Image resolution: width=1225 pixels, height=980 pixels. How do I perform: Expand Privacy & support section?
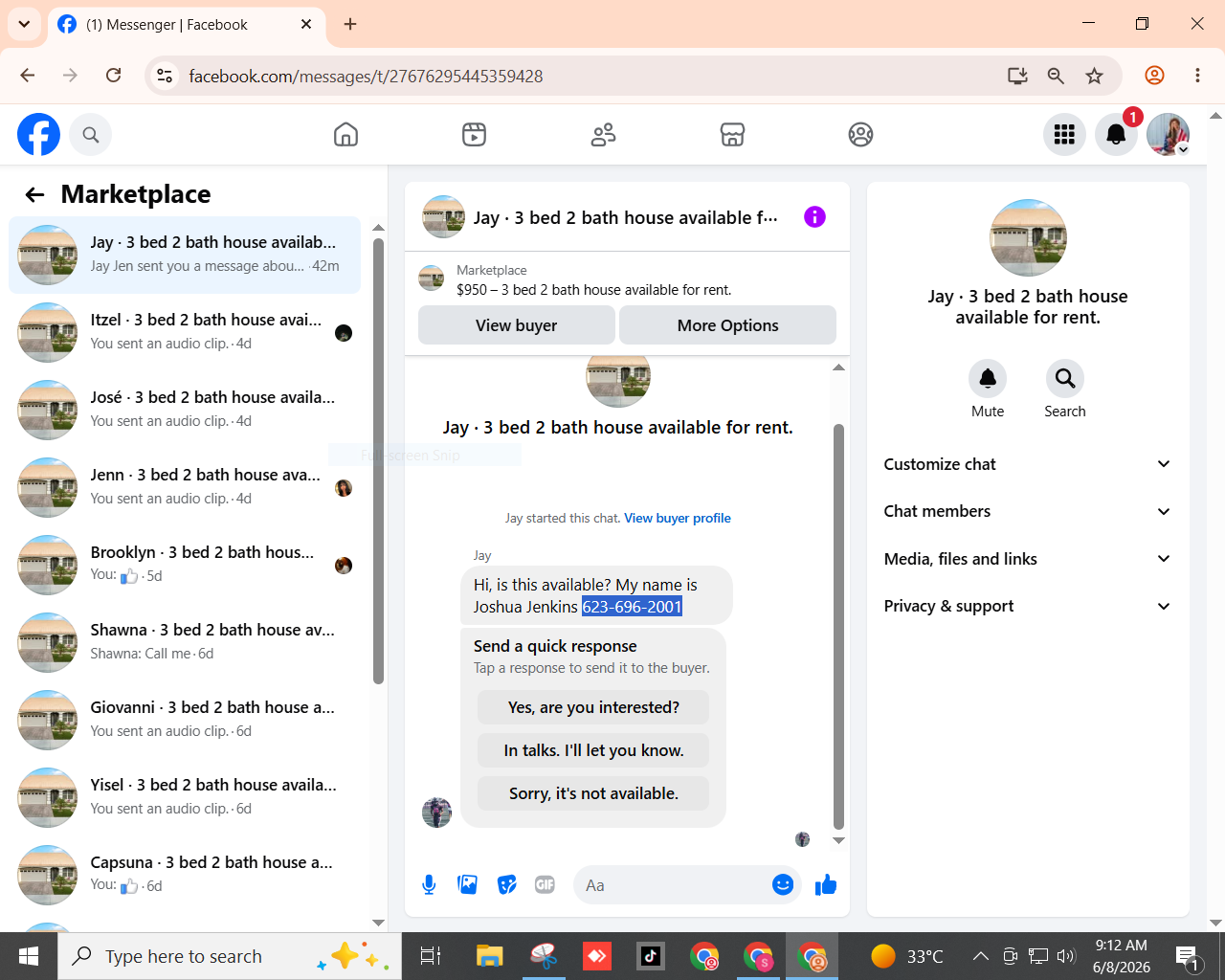1027,606
